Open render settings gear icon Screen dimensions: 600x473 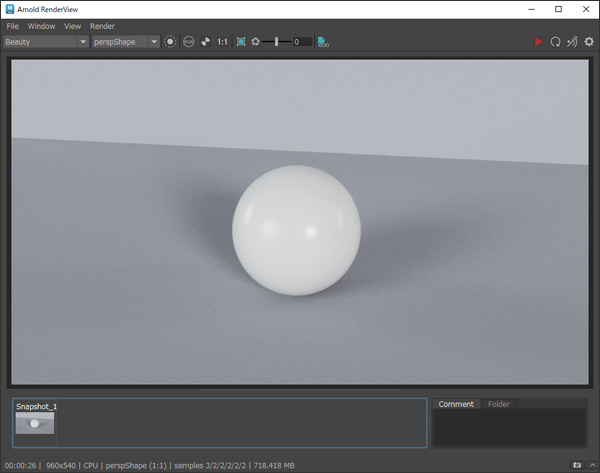coord(589,42)
